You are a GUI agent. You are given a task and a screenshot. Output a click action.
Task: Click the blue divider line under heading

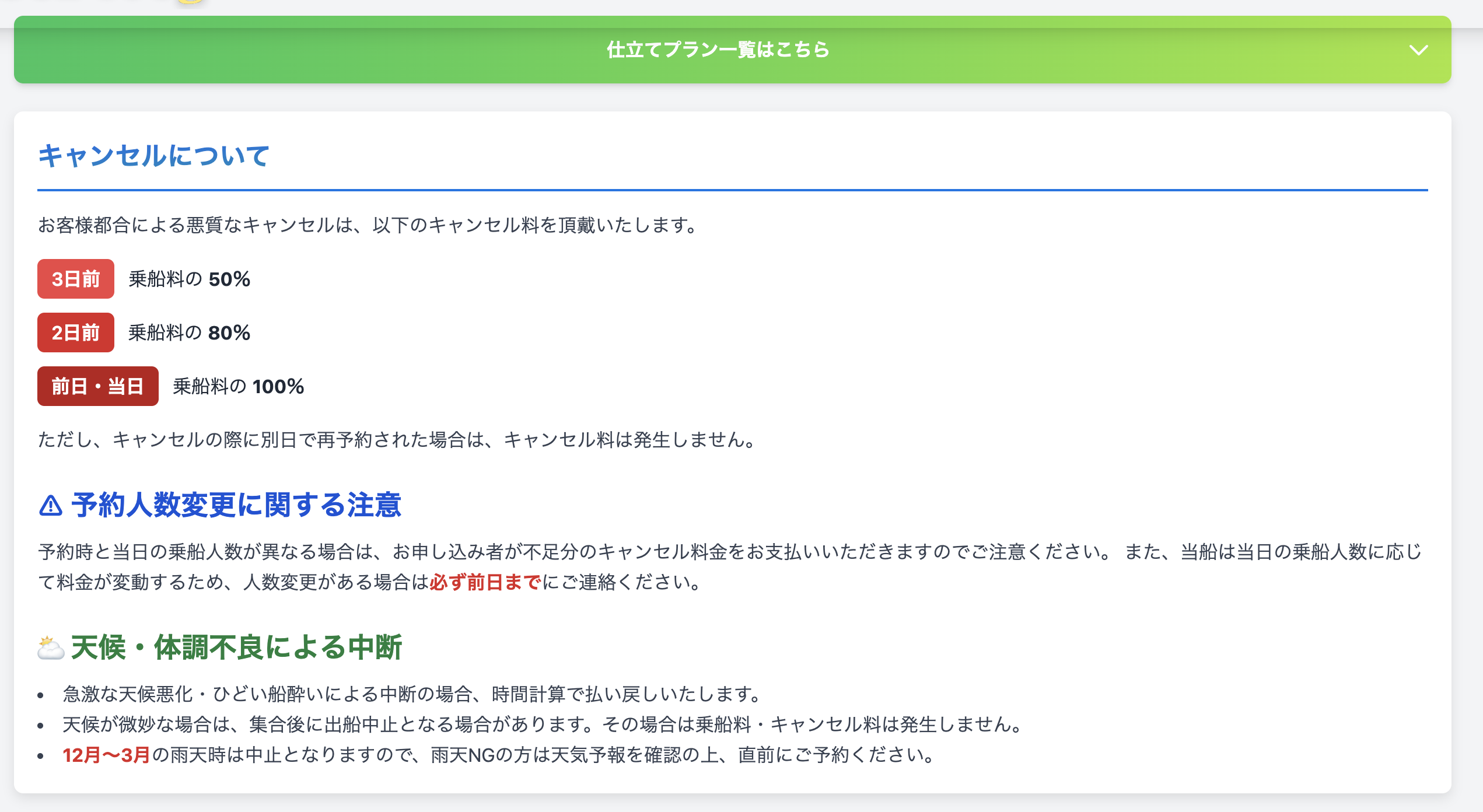(732, 190)
